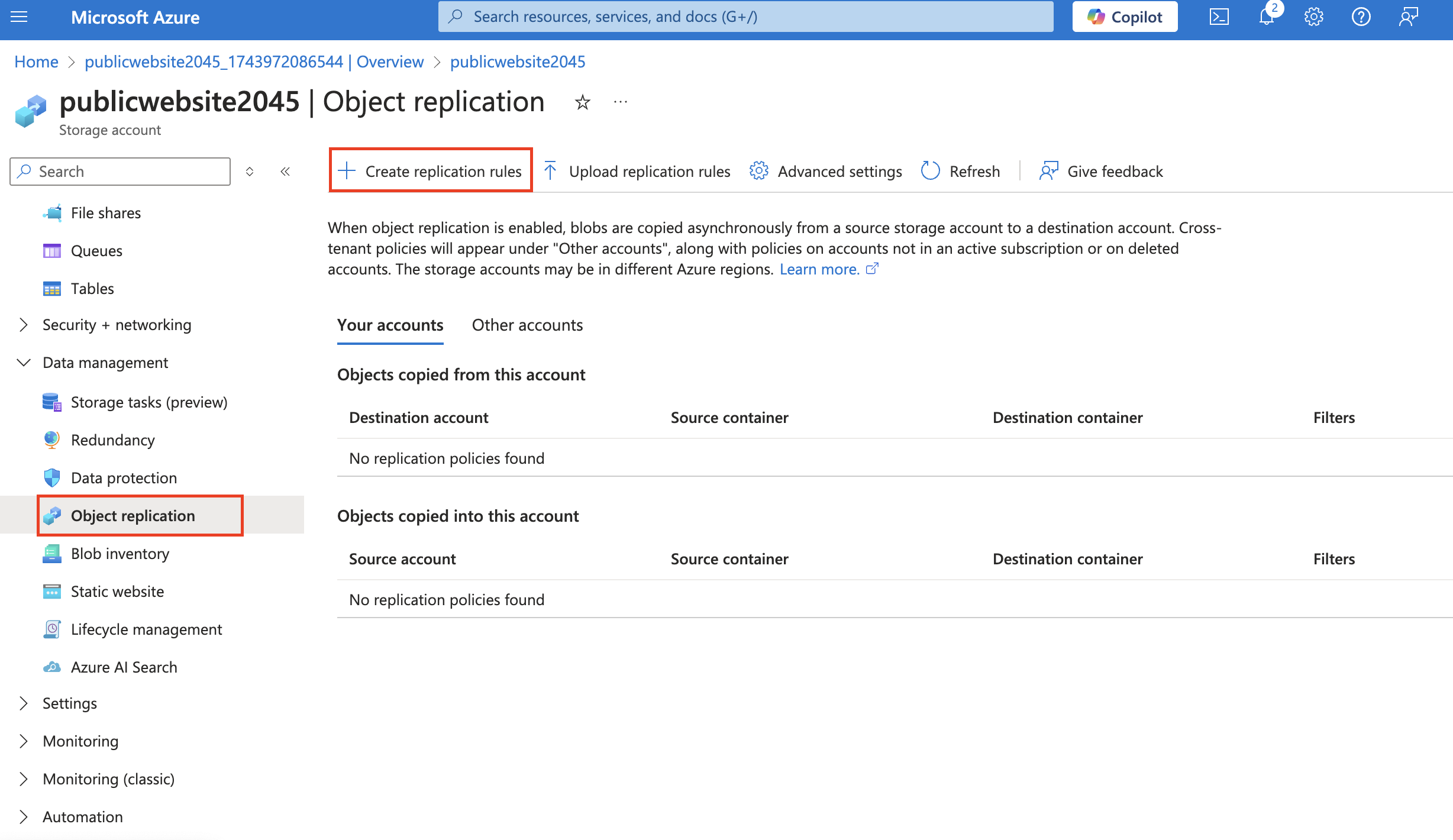This screenshot has height=840, width=1453.
Task: Open Cloud Shell terminal icon
Action: (1219, 17)
